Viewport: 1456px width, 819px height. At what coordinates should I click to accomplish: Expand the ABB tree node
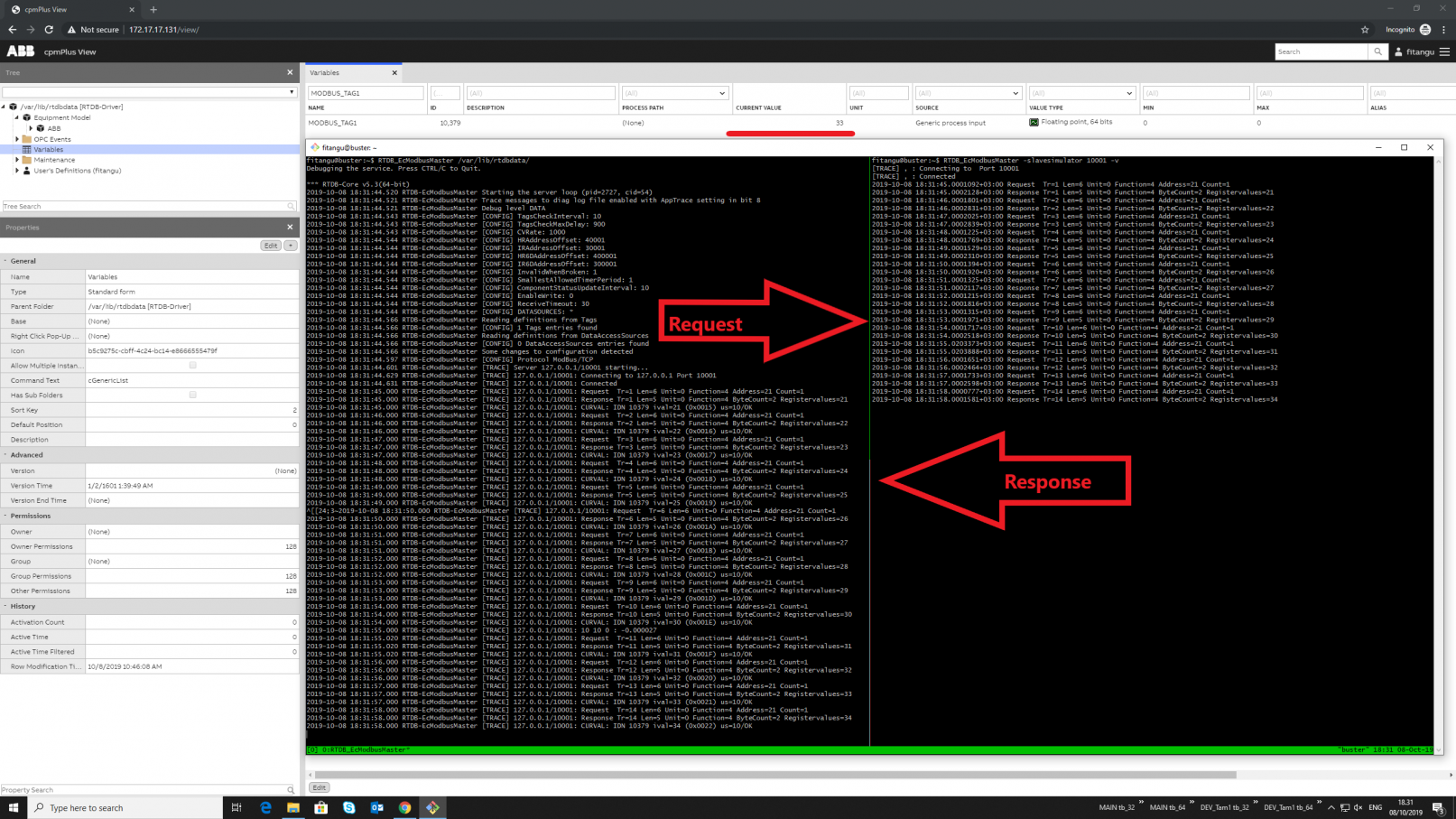(31, 128)
